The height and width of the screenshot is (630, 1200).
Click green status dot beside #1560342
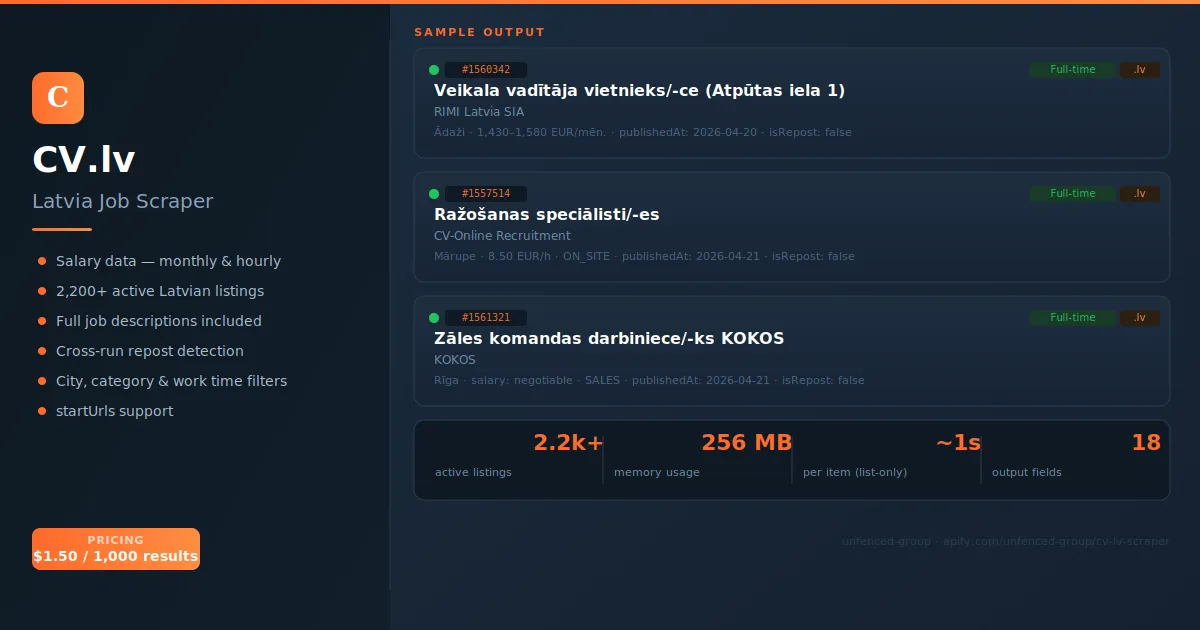434,70
